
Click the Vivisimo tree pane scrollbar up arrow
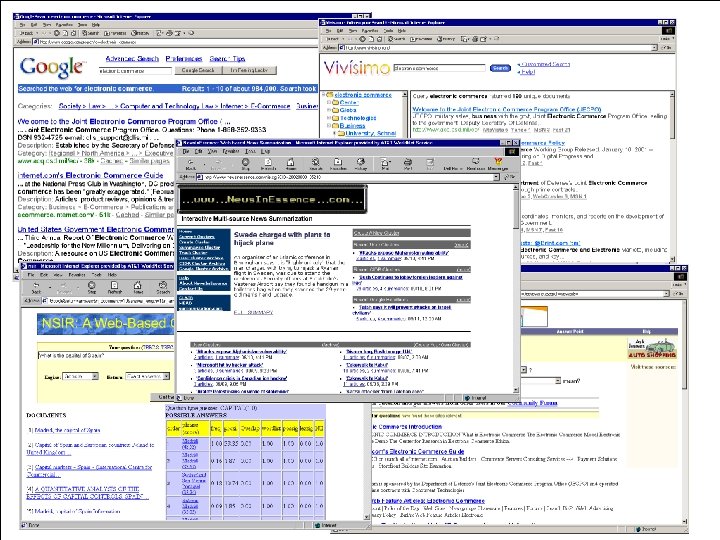pyautogui.click(x=405, y=95)
